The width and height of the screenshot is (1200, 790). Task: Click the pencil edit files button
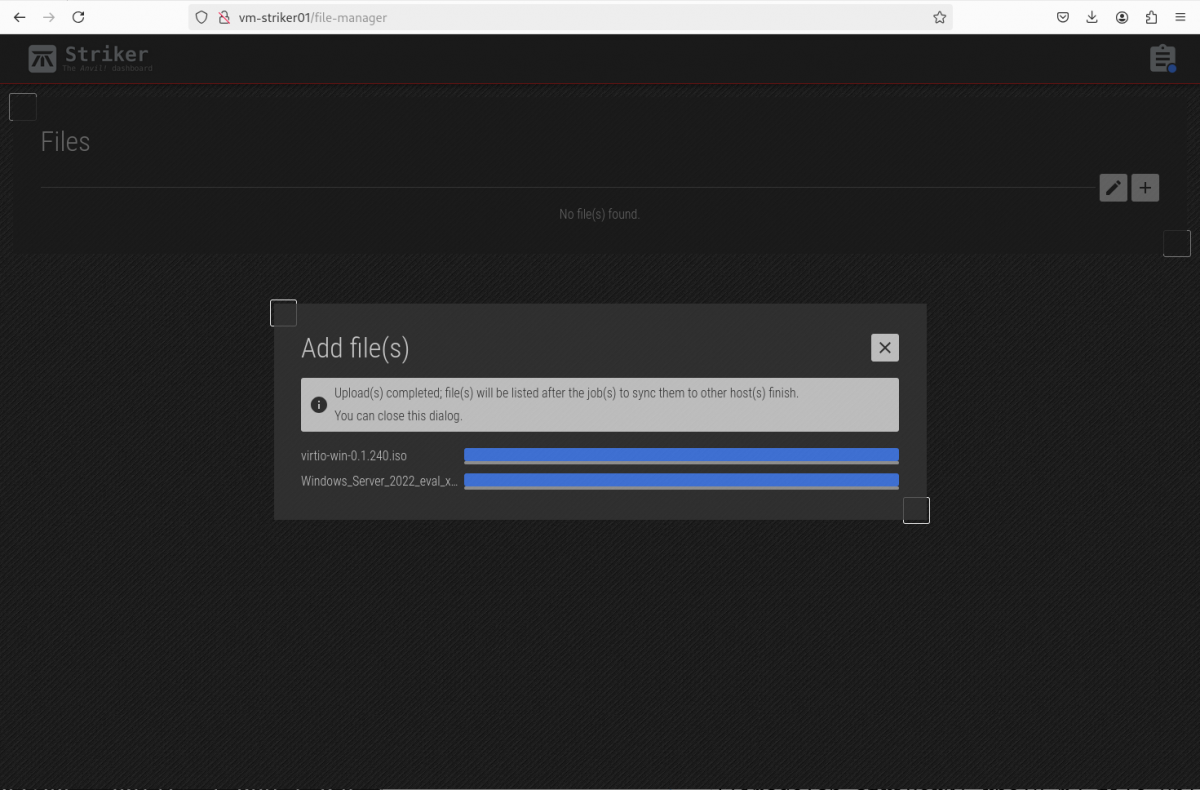[1113, 188]
